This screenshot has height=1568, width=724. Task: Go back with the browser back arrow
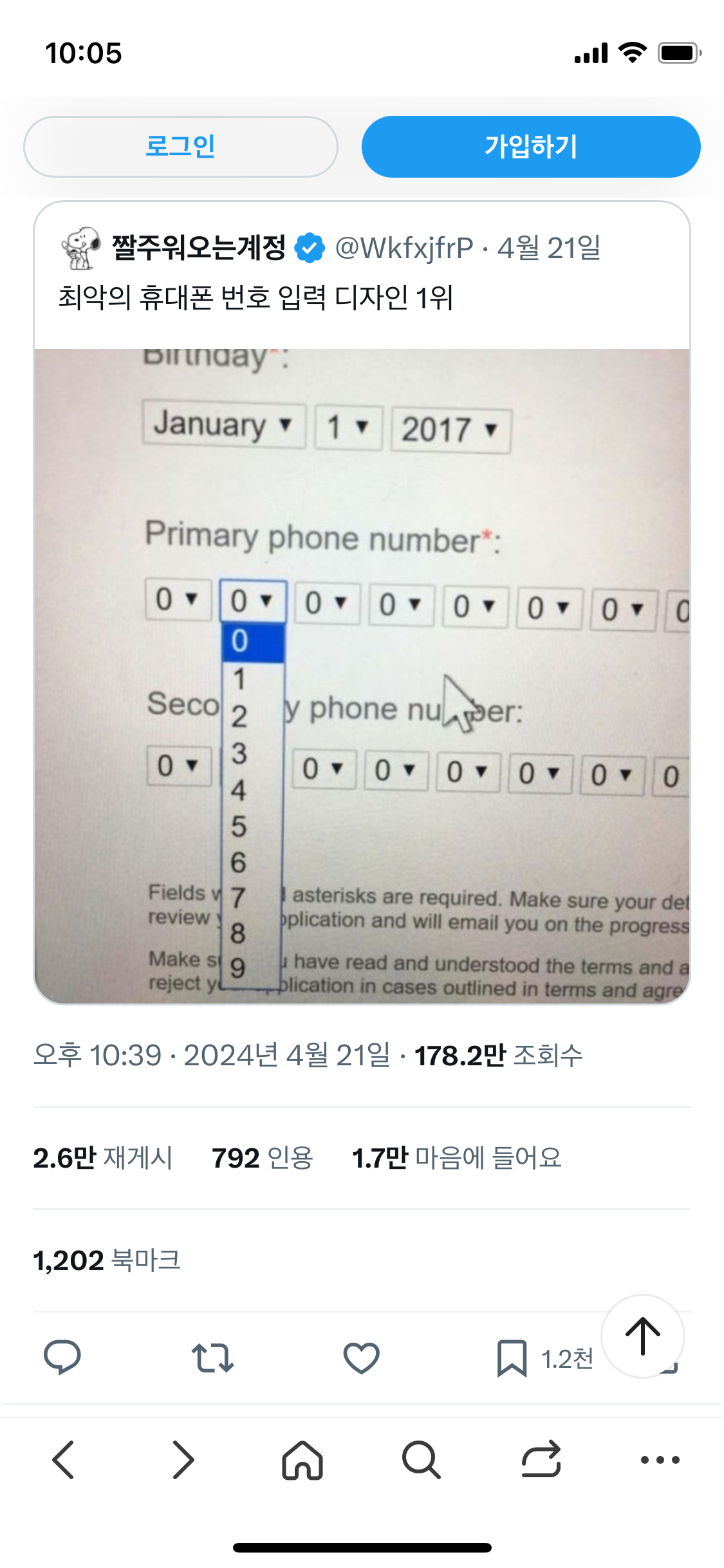coord(64,1459)
